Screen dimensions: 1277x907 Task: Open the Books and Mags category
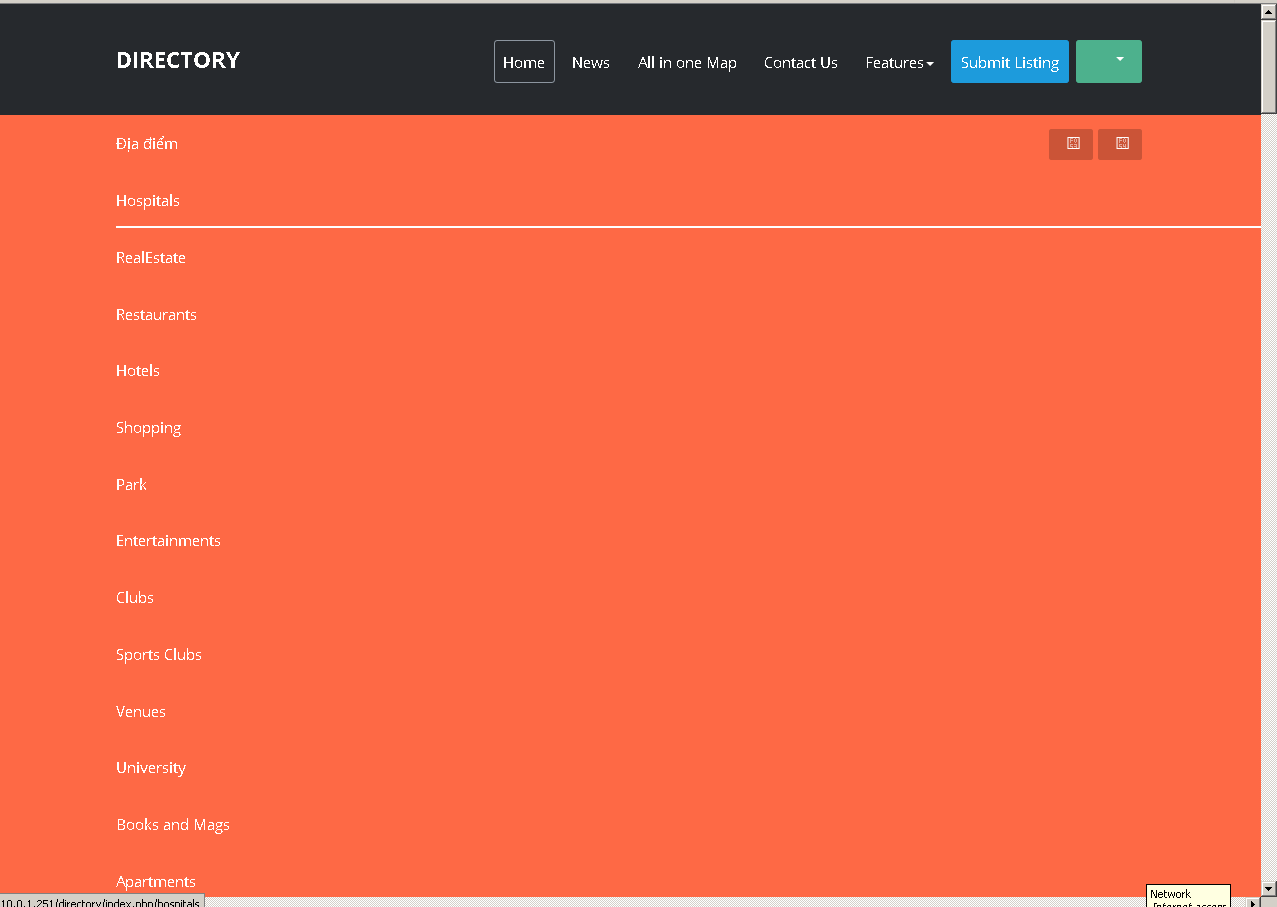(x=173, y=824)
